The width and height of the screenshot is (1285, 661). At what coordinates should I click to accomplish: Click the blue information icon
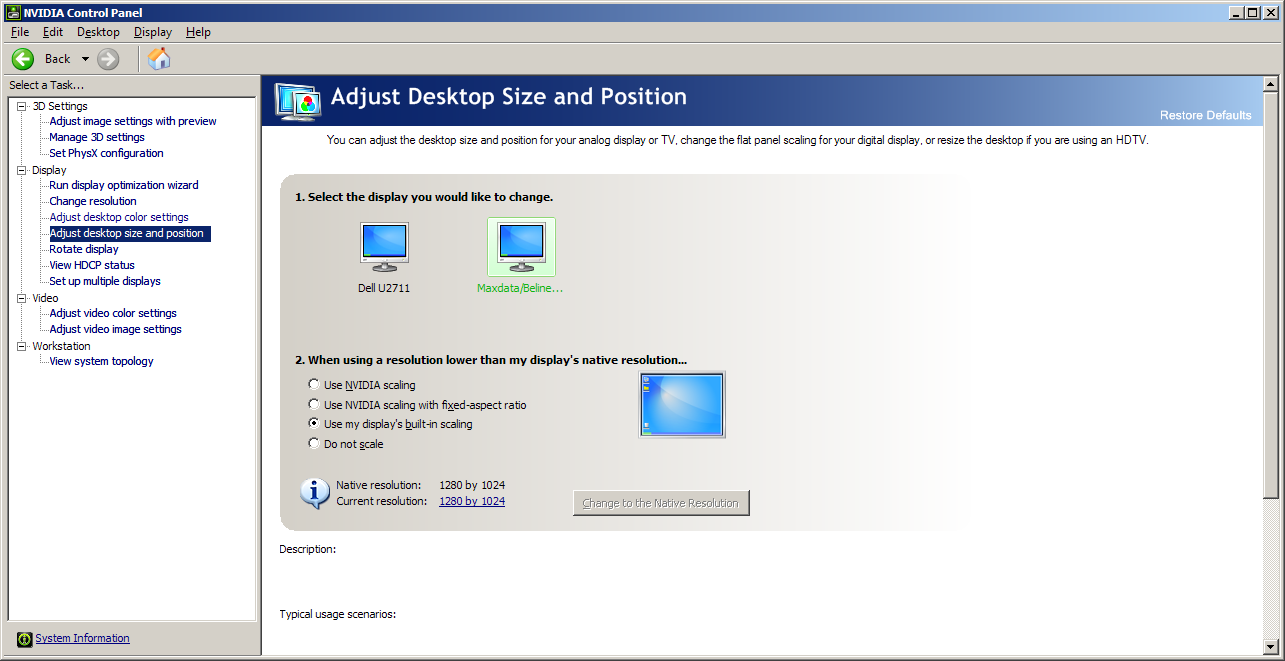(314, 493)
